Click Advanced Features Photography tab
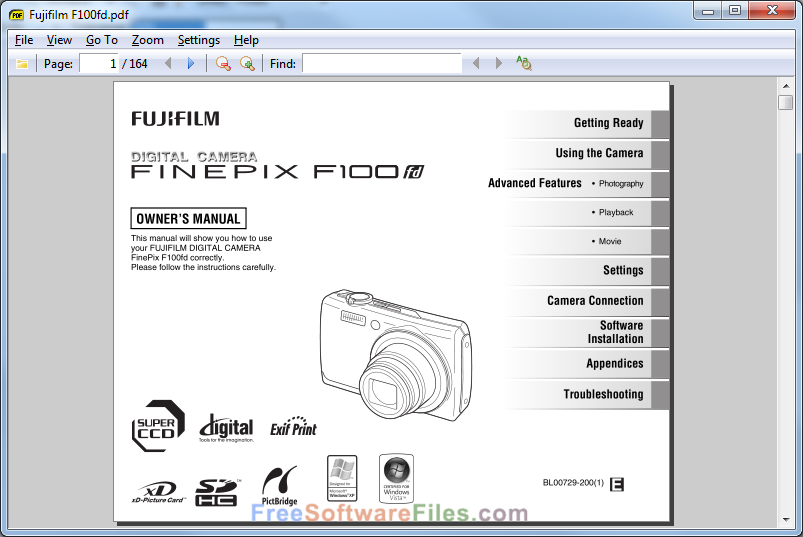 (579, 183)
